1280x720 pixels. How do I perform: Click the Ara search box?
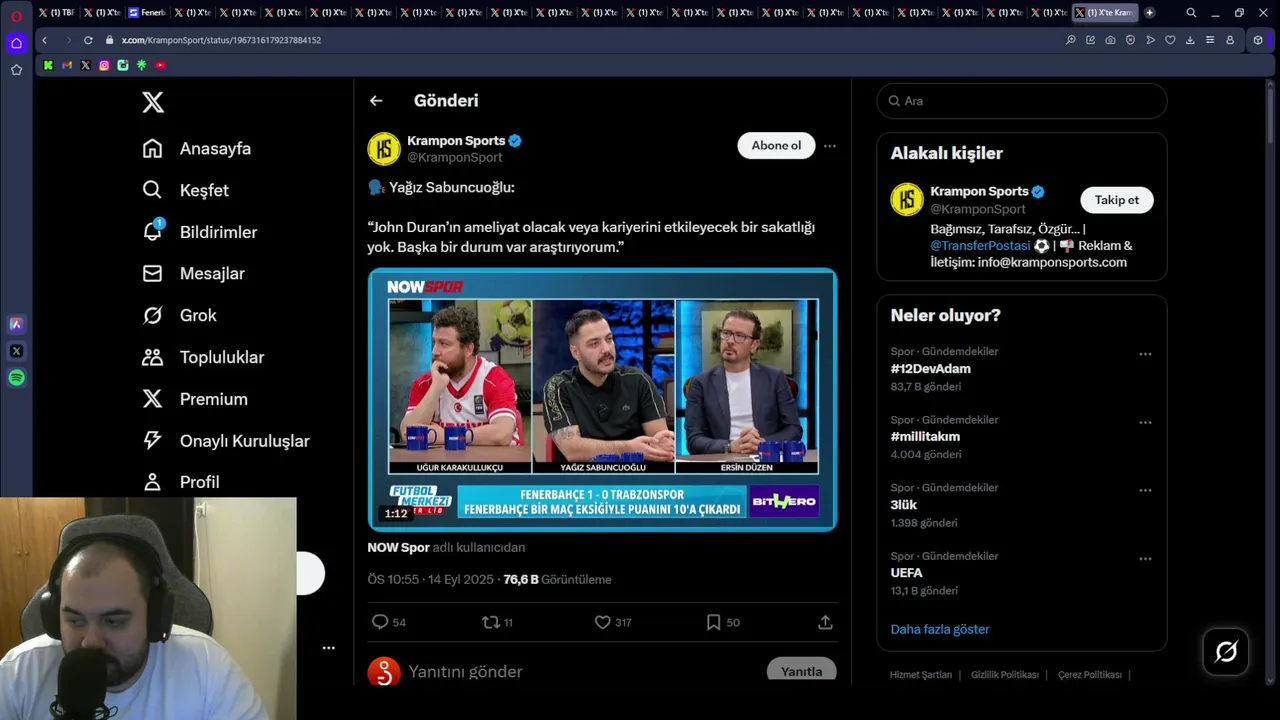pos(1022,101)
